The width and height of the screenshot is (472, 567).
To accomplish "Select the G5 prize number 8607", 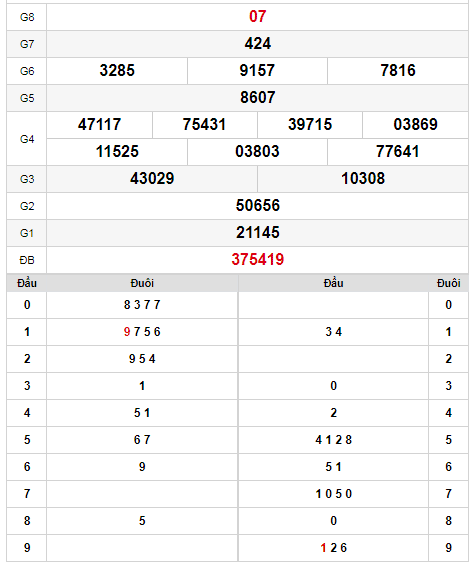I will tap(258, 98).
